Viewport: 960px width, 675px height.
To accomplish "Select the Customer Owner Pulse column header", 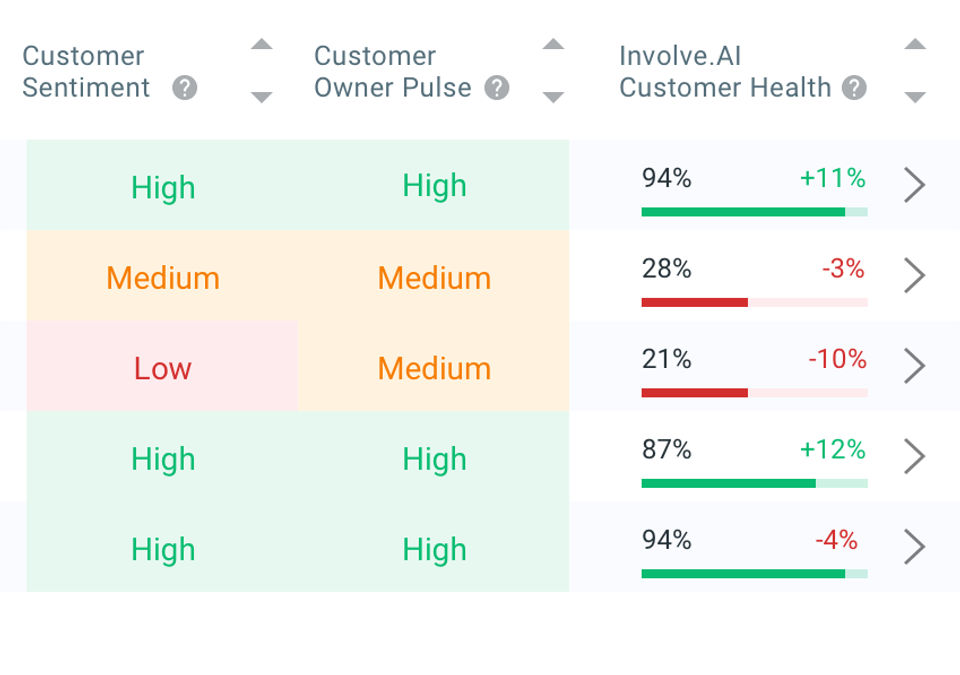I will 392,71.
